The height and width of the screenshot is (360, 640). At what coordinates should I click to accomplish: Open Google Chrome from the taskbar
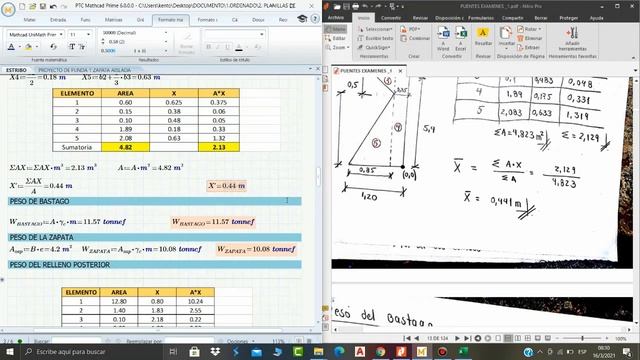pyautogui.click(x=380, y=351)
